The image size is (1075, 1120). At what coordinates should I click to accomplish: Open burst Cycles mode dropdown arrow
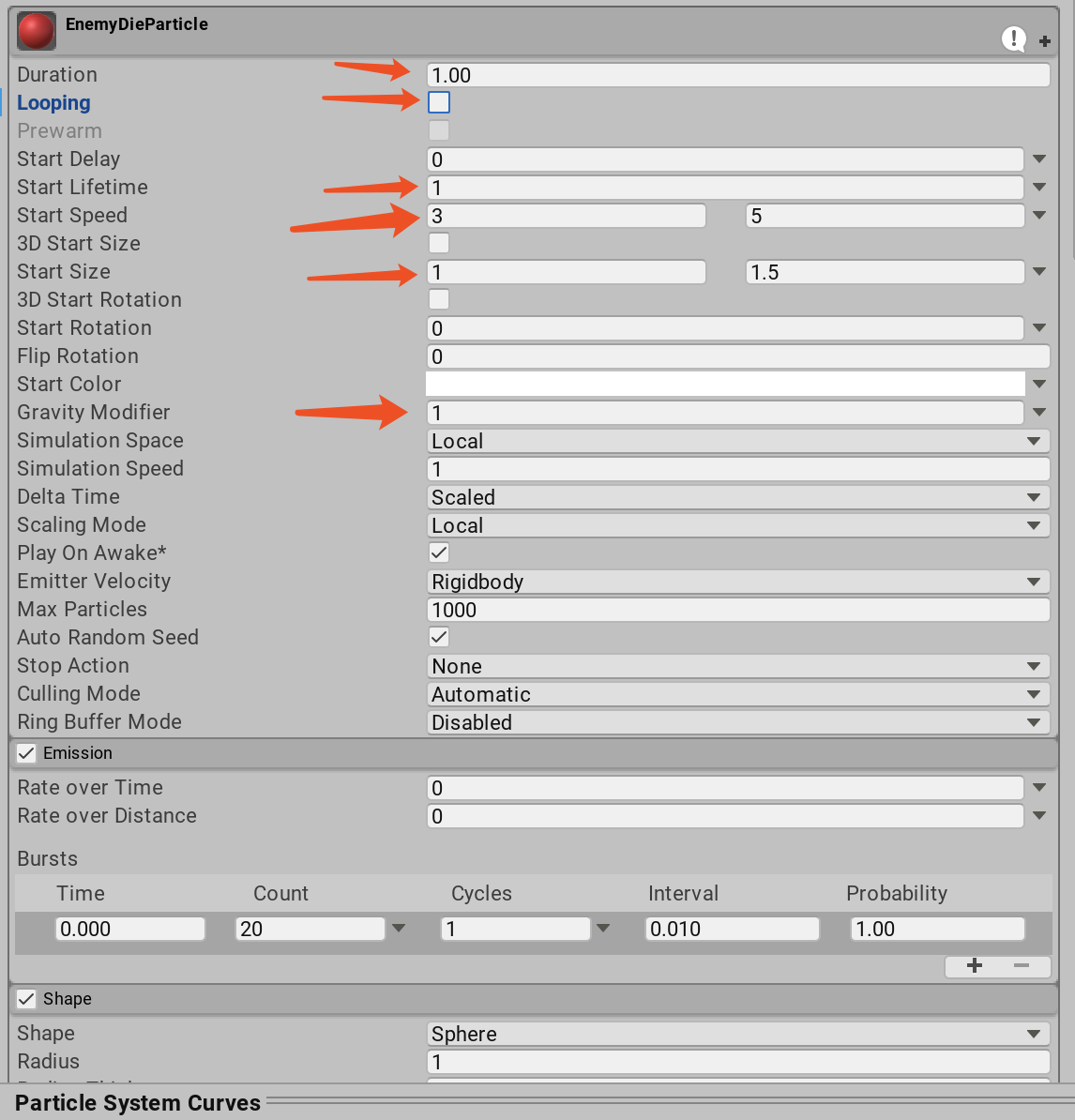click(x=603, y=929)
